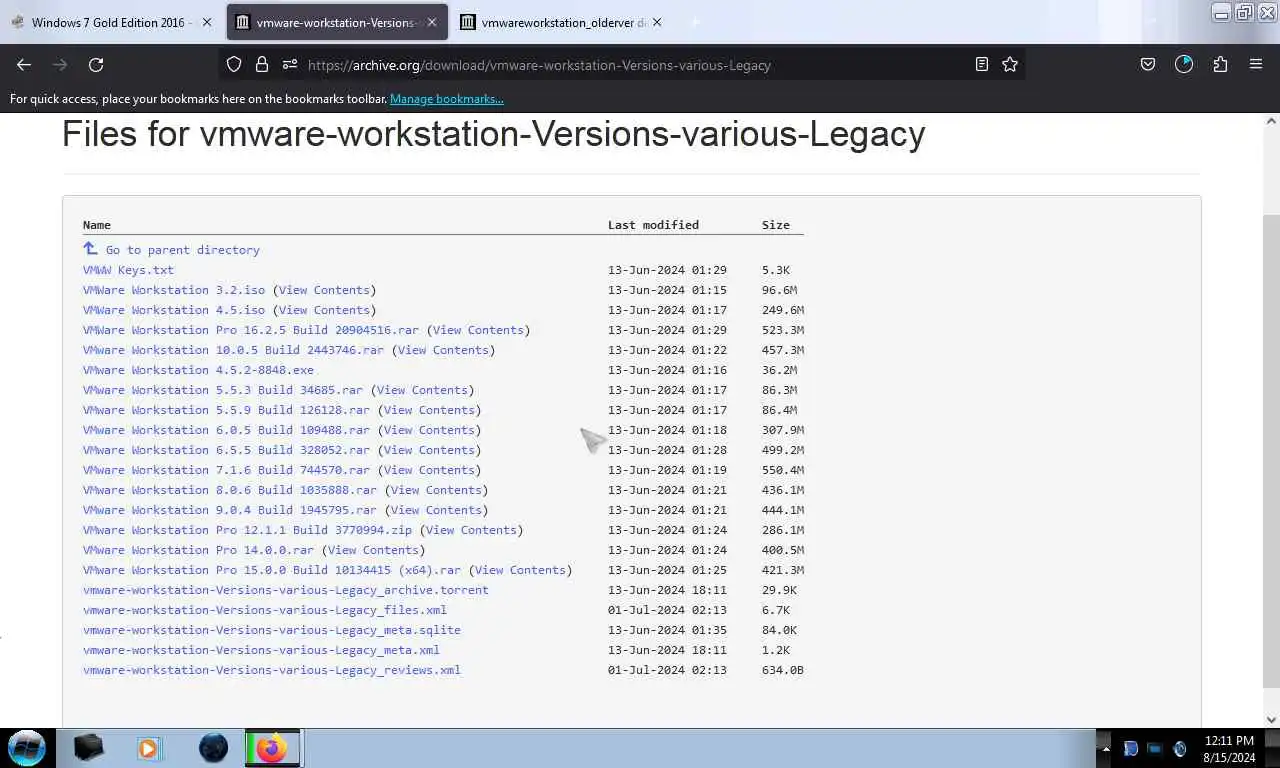
Task: Open the Firefox hamburger menu
Action: pos(1256,65)
